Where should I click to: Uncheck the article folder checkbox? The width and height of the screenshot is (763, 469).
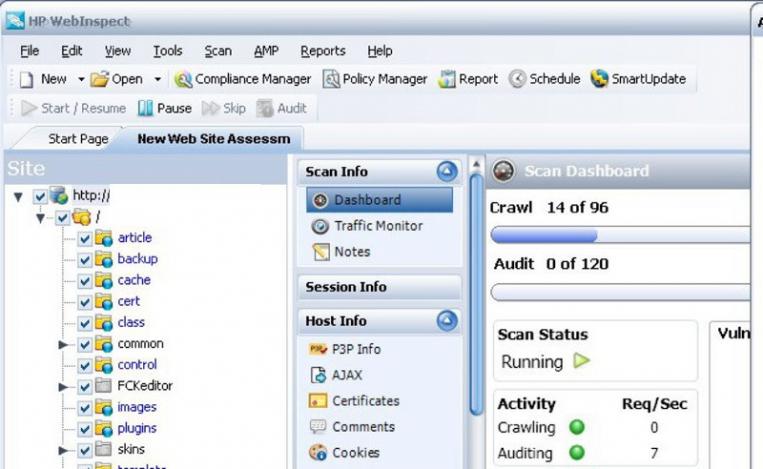click(x=85, y=238)
